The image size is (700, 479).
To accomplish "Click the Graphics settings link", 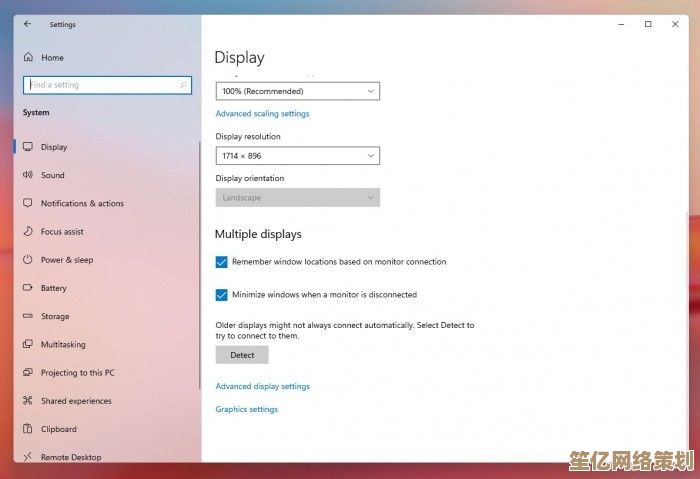I will pyautogui.click(x=246, y=409).
